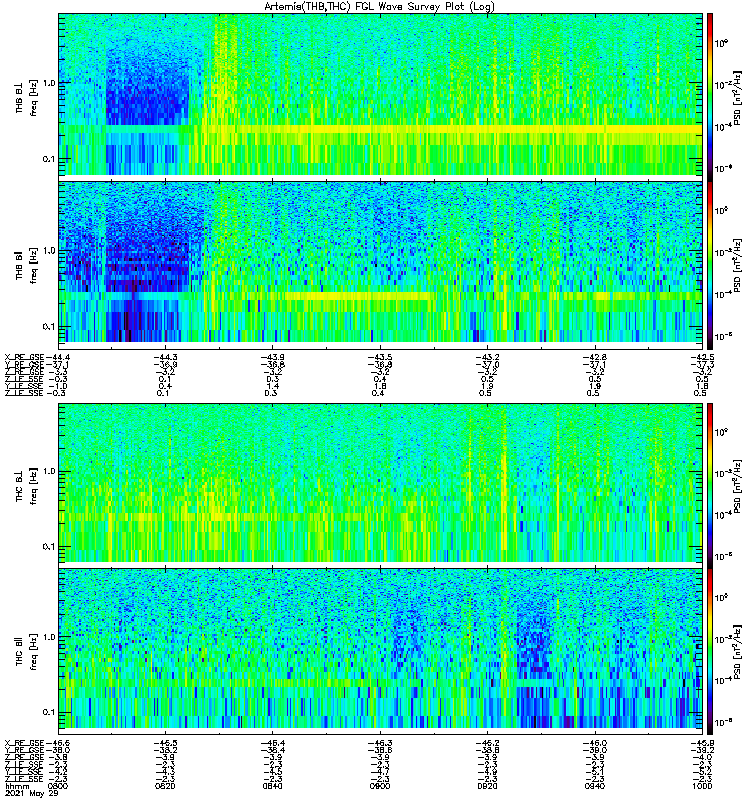This screenshot has height=800, width=750.
Task: Click the '1.0' frequency tick of THB B-parallel panel
Action: [47, 251]
